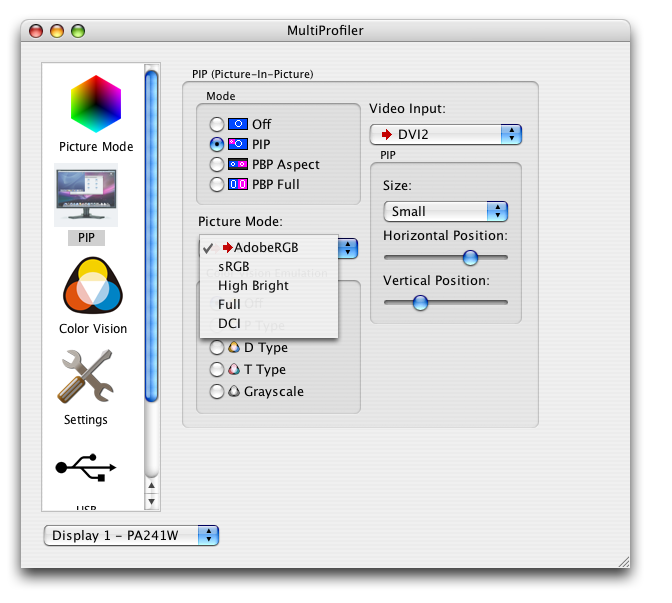Open the Video Input DVI2 dropdown
Image resolution: width=672 pixels, height=603 pixels.
click(x=446, y=135)
